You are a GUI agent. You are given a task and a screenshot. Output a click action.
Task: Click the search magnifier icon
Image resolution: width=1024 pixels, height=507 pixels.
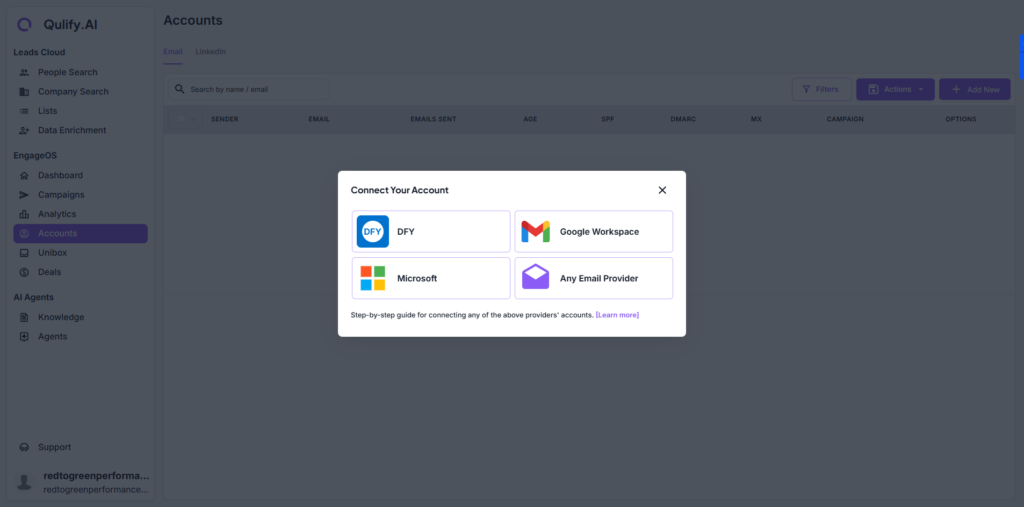point(180,89)
